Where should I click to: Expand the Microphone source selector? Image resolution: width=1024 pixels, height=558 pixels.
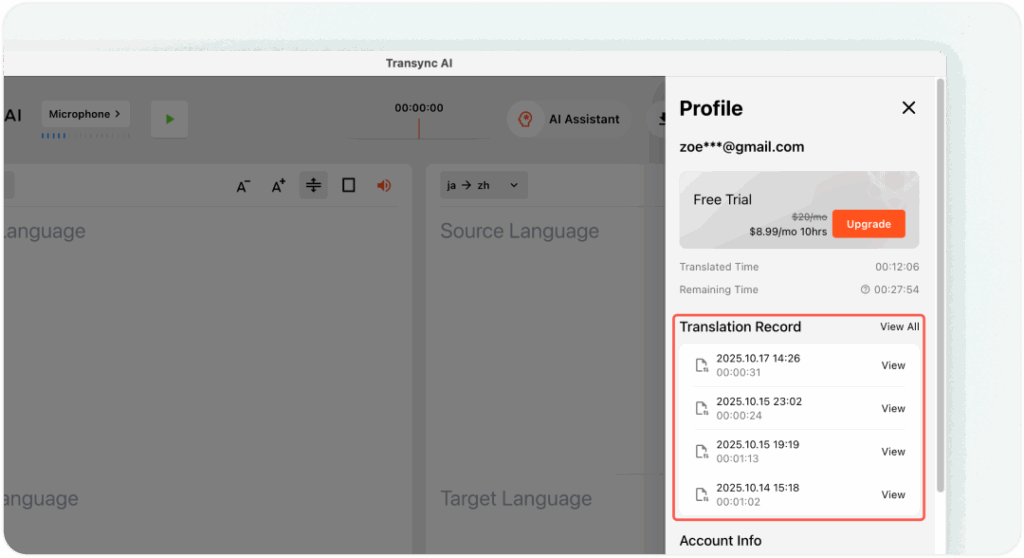(x=85, y=114)
